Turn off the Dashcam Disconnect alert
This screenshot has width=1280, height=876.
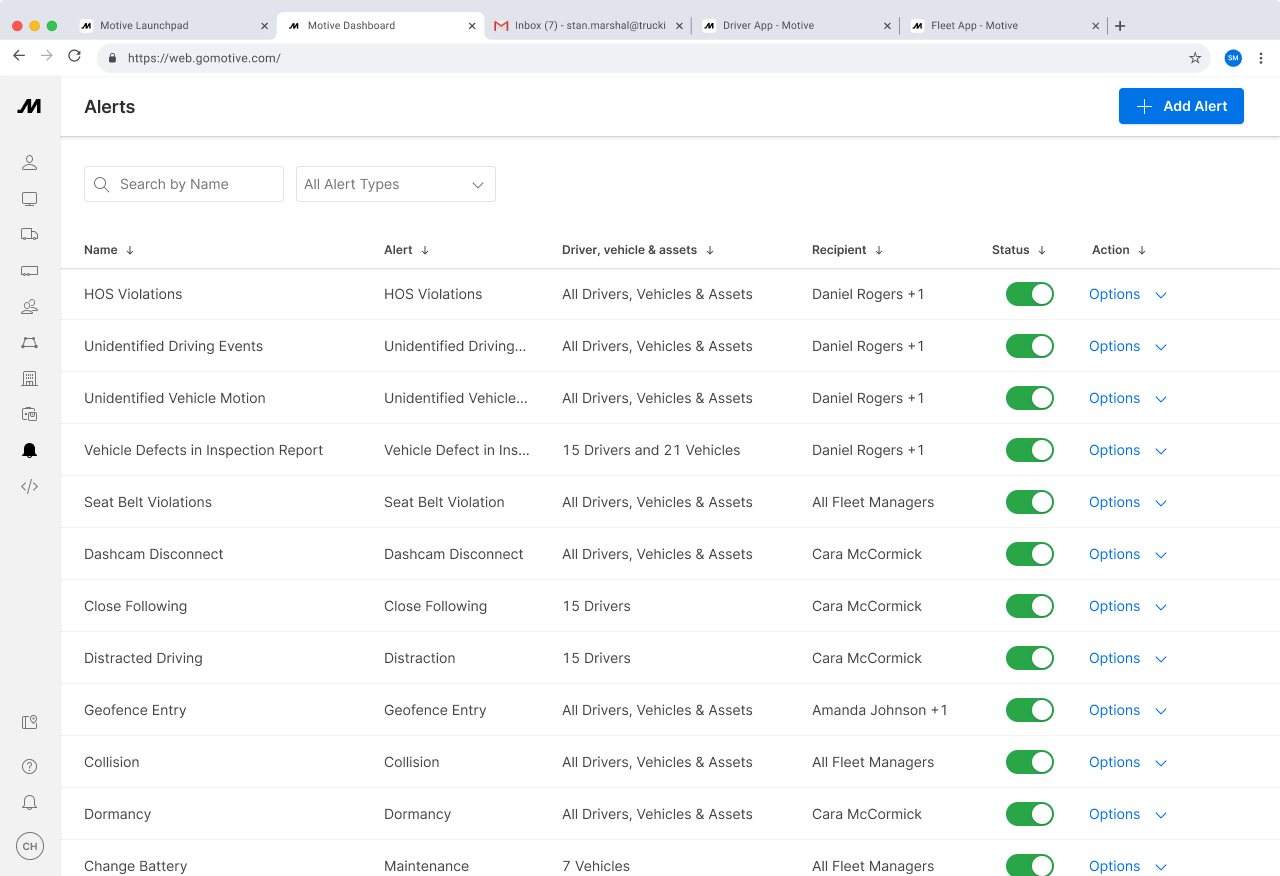coord(1029,554)
